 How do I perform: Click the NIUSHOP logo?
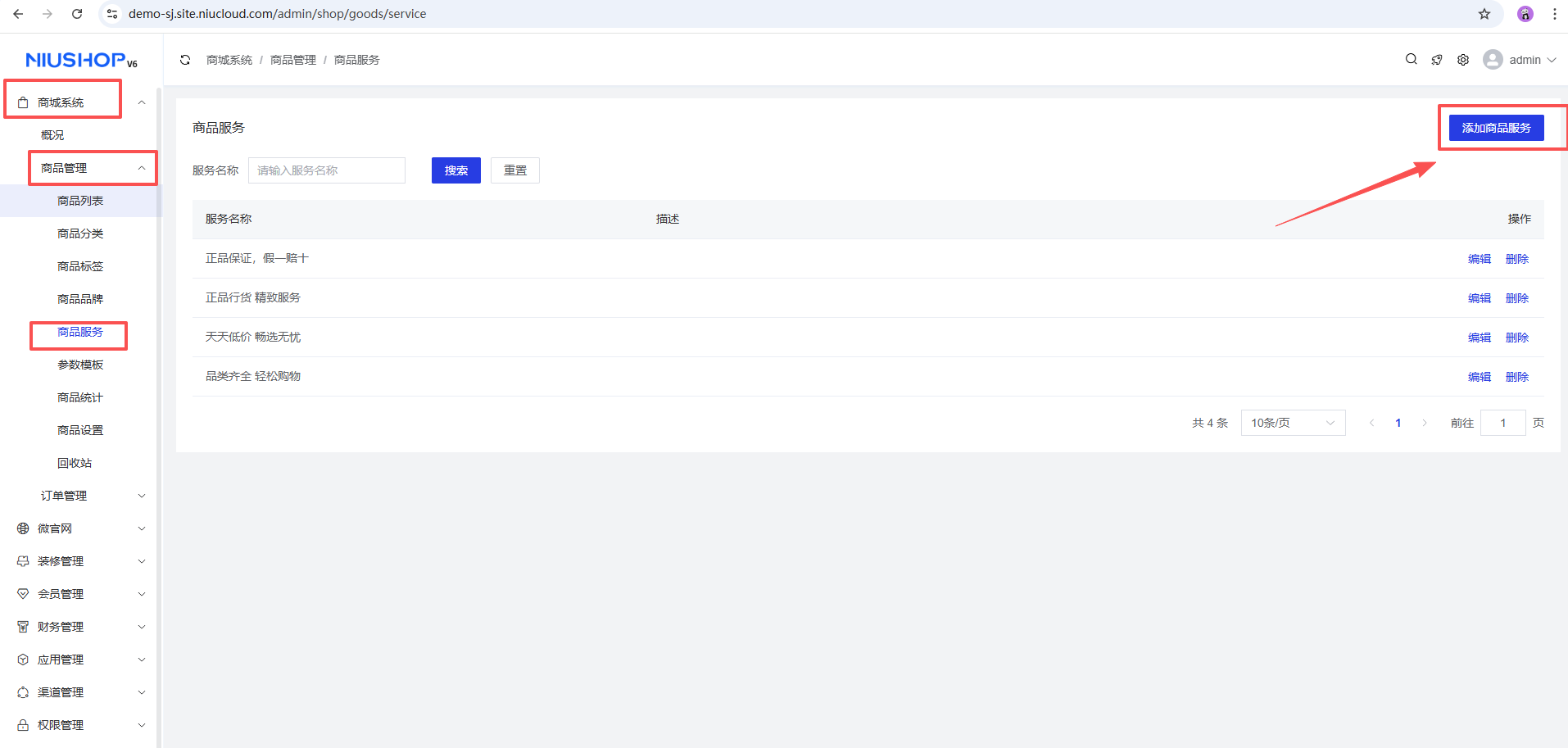pos(81,60)
